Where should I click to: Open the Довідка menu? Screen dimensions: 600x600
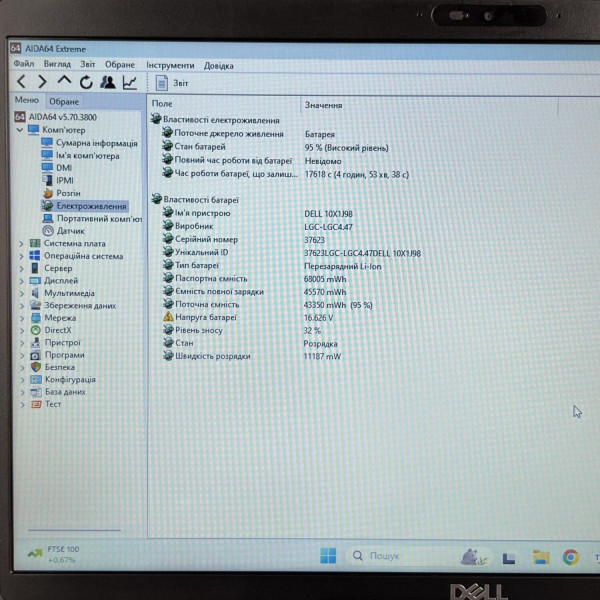click(218, 66)
